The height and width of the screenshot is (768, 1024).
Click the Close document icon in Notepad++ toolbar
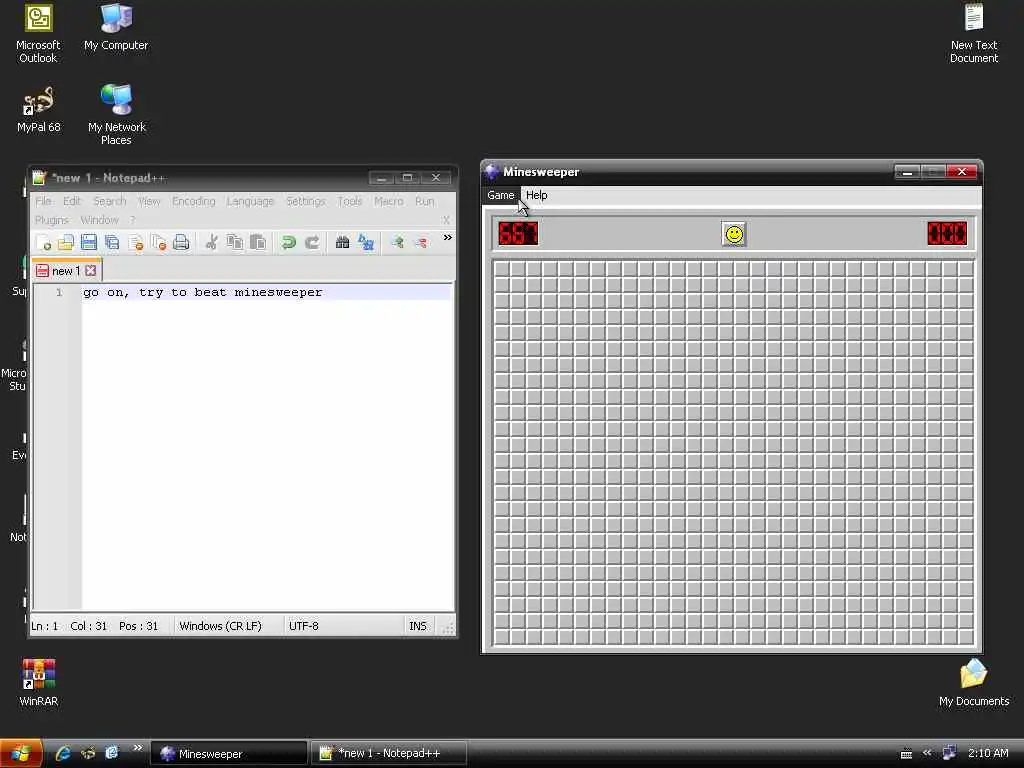tap(135, 243)
